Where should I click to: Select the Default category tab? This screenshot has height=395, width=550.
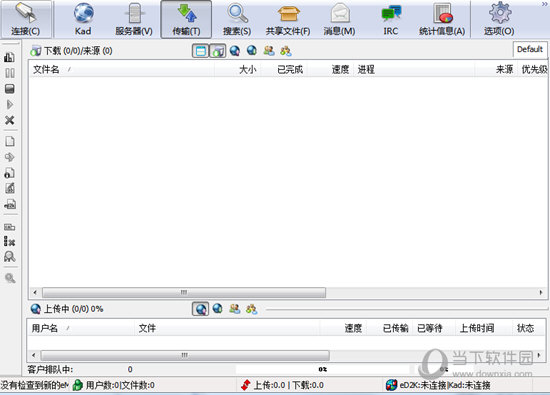(530, 49)
